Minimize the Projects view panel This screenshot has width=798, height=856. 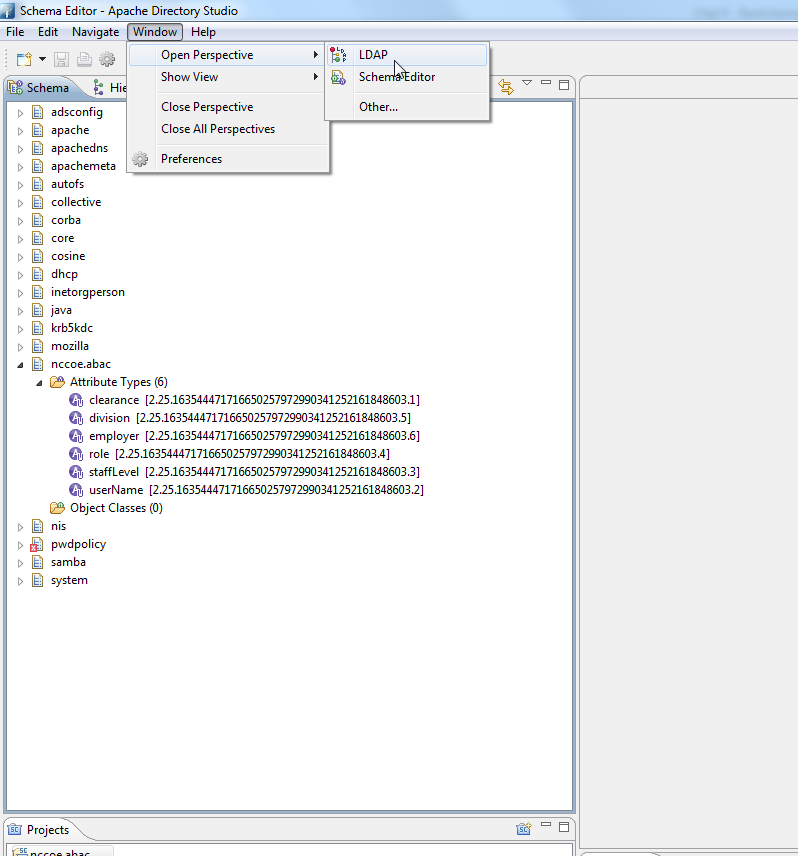pyautogui.click(x=546, y=824)
